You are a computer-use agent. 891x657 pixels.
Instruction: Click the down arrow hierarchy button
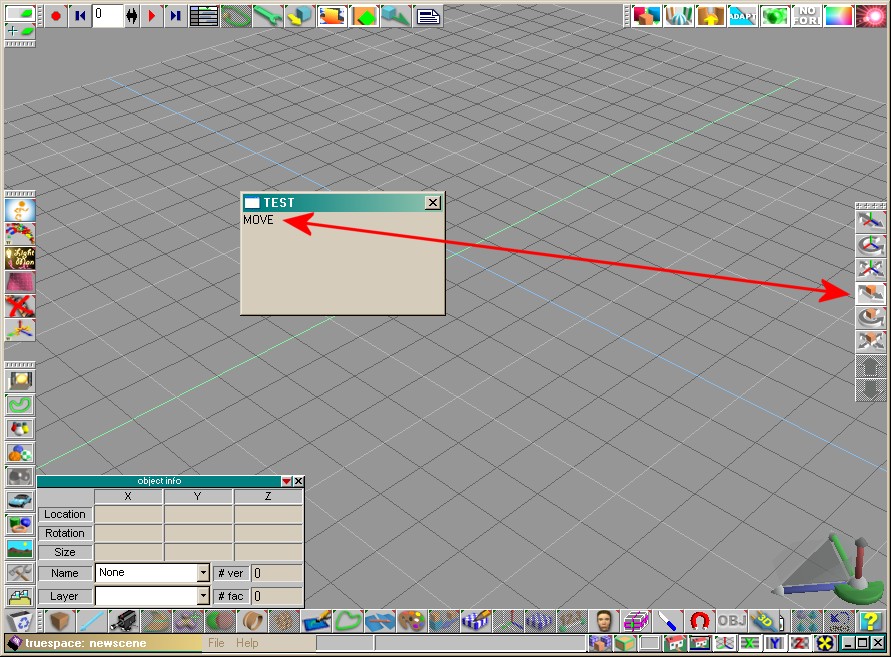click(x=871, y=390)
